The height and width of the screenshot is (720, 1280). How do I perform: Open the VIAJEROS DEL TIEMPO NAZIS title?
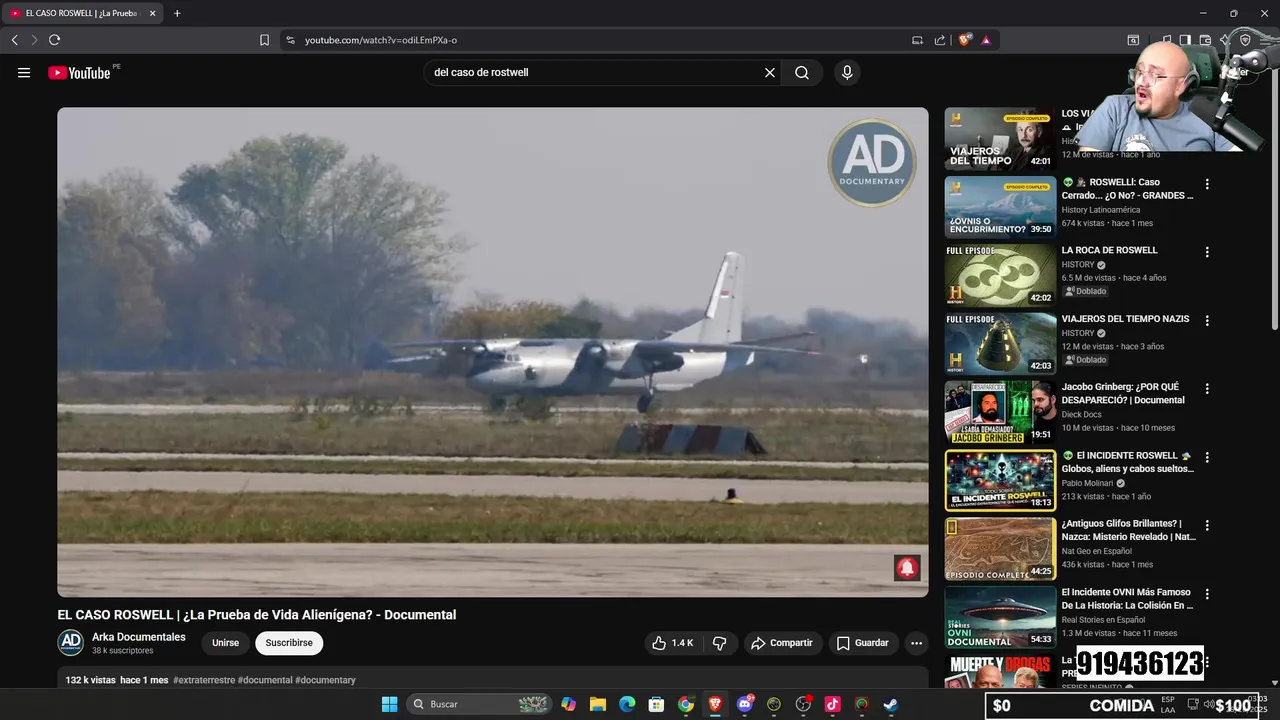pos(1125,319)
